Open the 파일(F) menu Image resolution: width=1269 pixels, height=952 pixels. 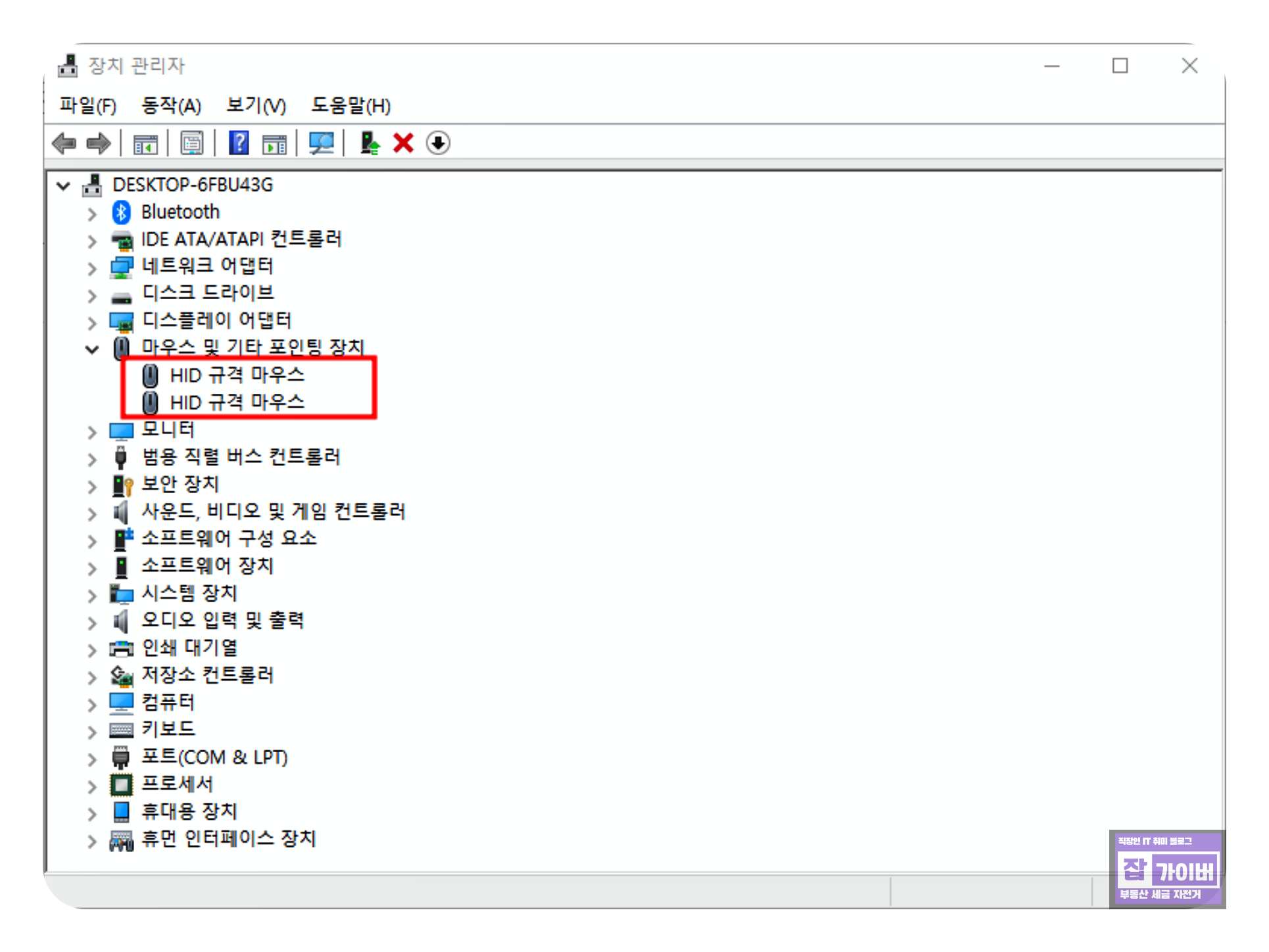[87, 106]
